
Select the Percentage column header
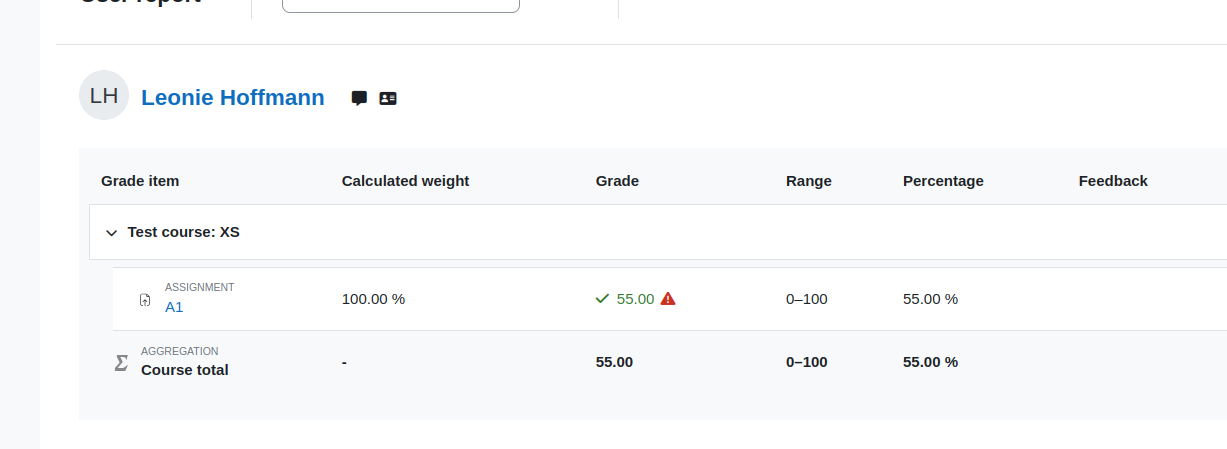(x=943, y=181)
